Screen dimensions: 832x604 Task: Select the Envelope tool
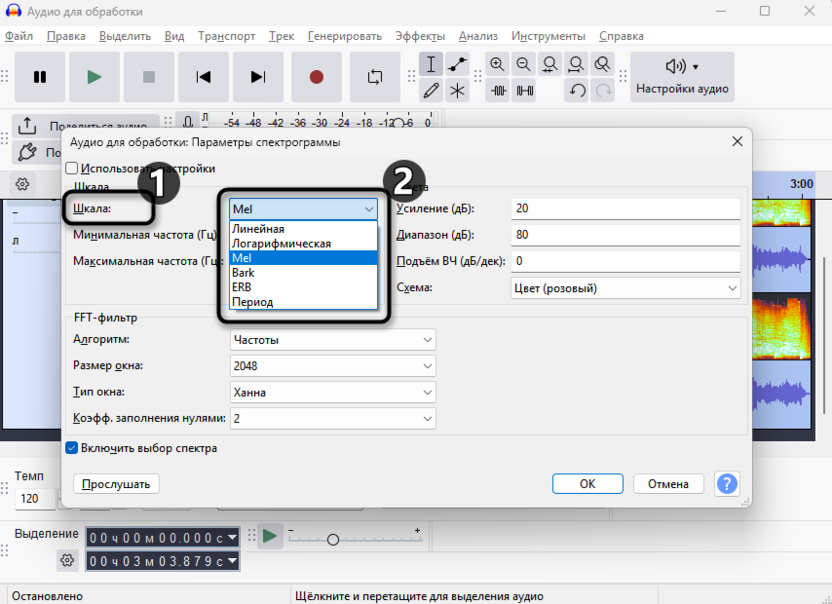[457, 65]
